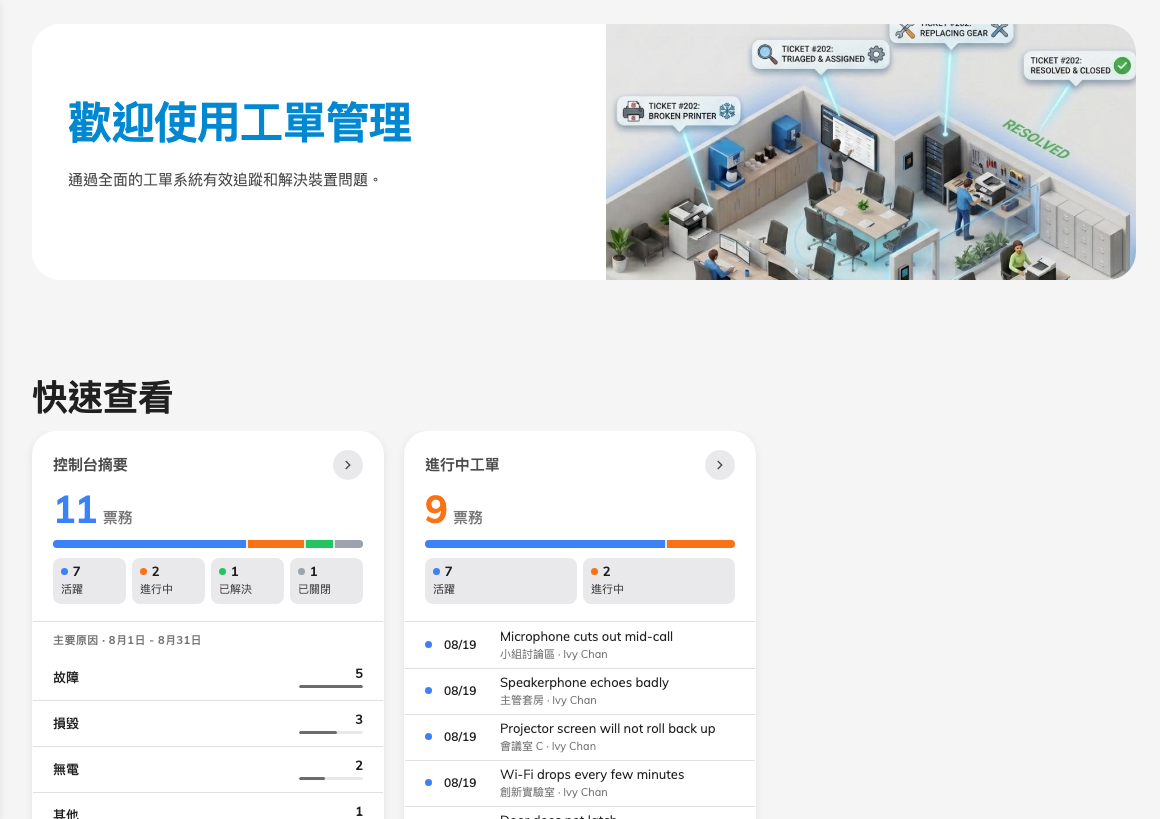The width and height of the screenshot is (1160, 819).
Task: Open ticket Wi-Fi drops every few minutes
Action: pos(580,783)
